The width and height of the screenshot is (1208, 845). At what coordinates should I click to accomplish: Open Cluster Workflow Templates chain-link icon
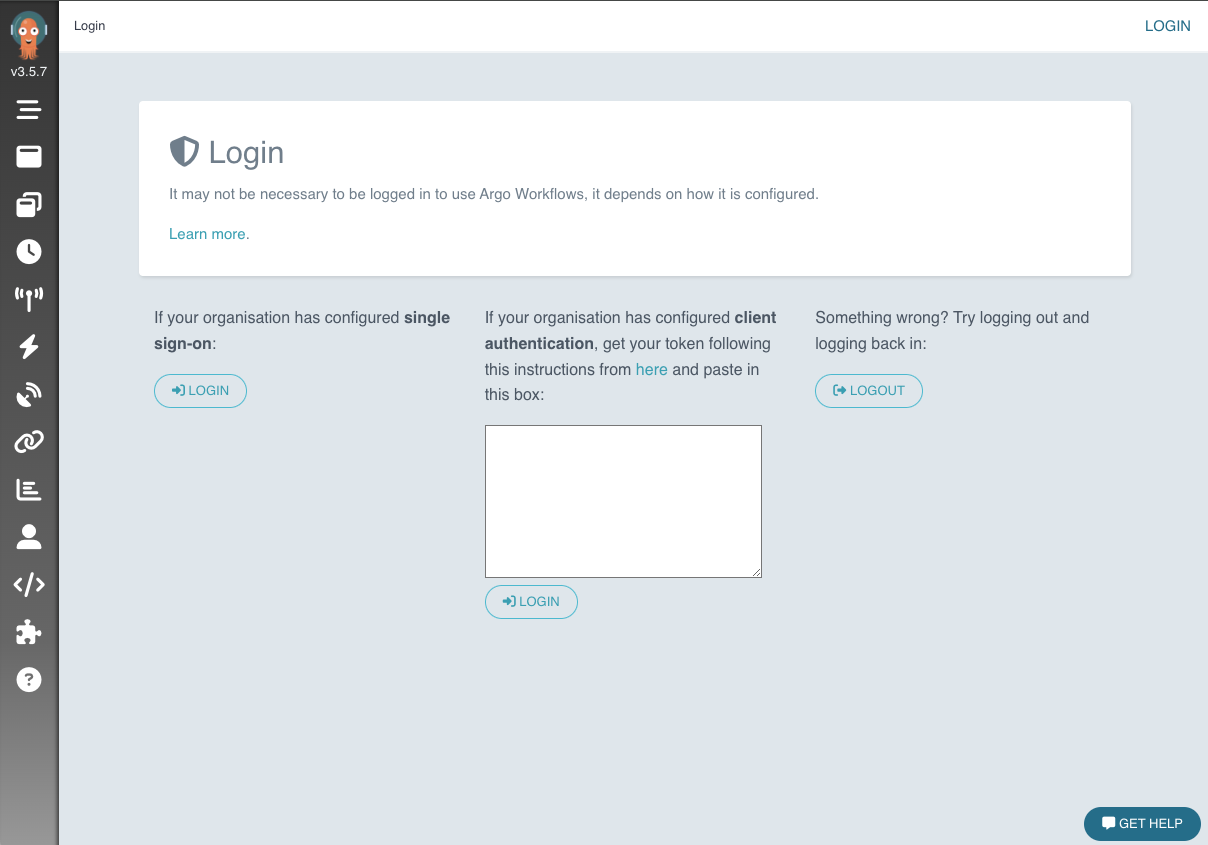(29, 441)
